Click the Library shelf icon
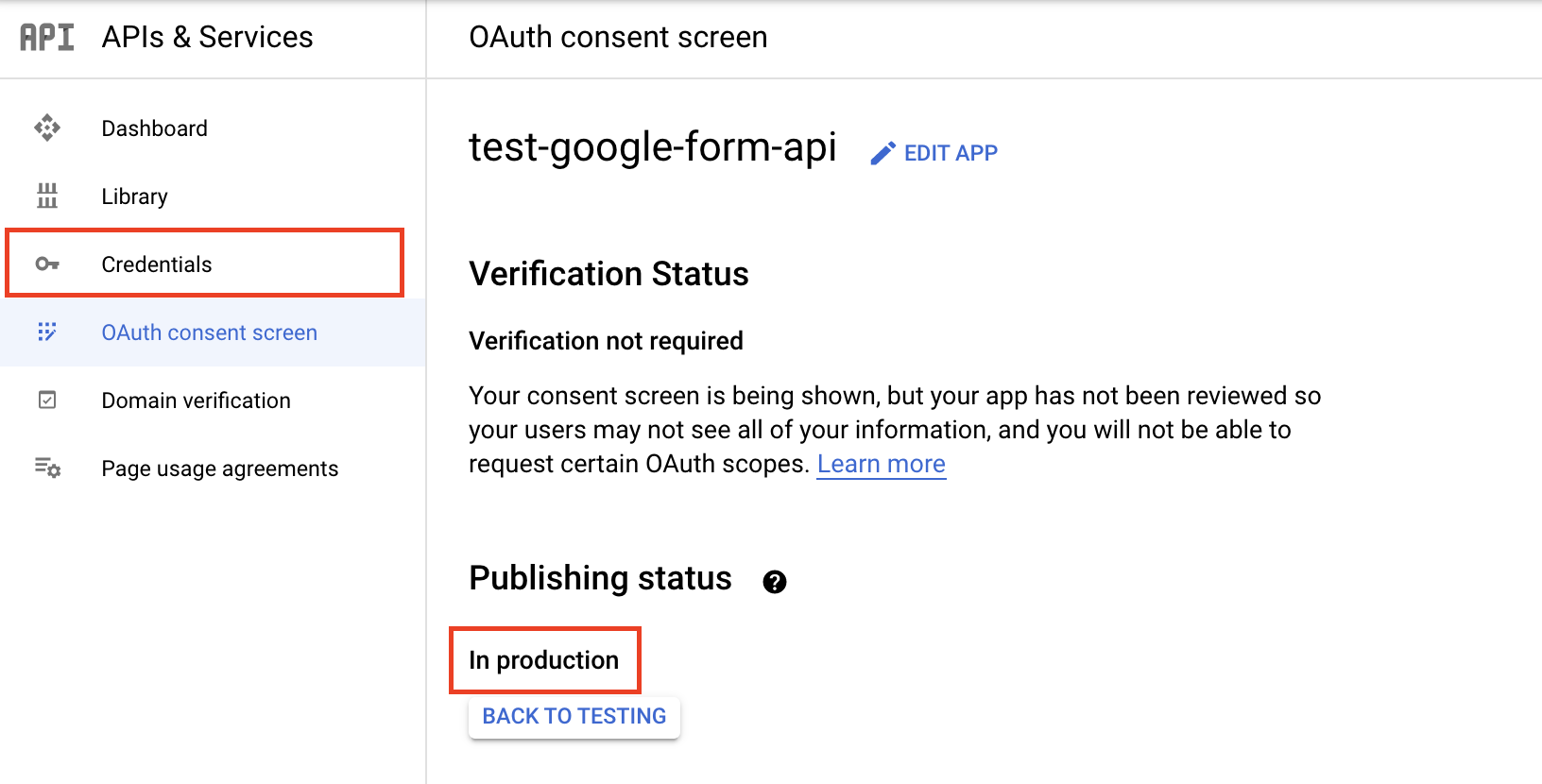Image resolution: width=1542 pixels, height=784 pixels. coord(47,196)
